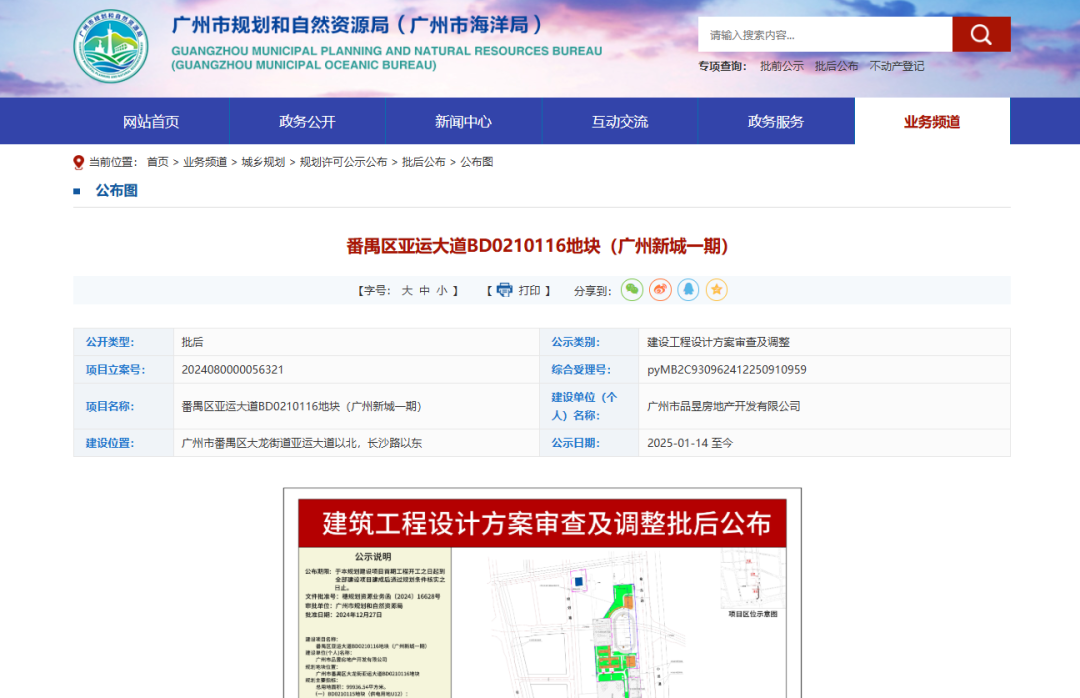The image size is (1080, 698).
Task: Go to 公布图 in the breadcrumb
Action: tap(477, 162)
